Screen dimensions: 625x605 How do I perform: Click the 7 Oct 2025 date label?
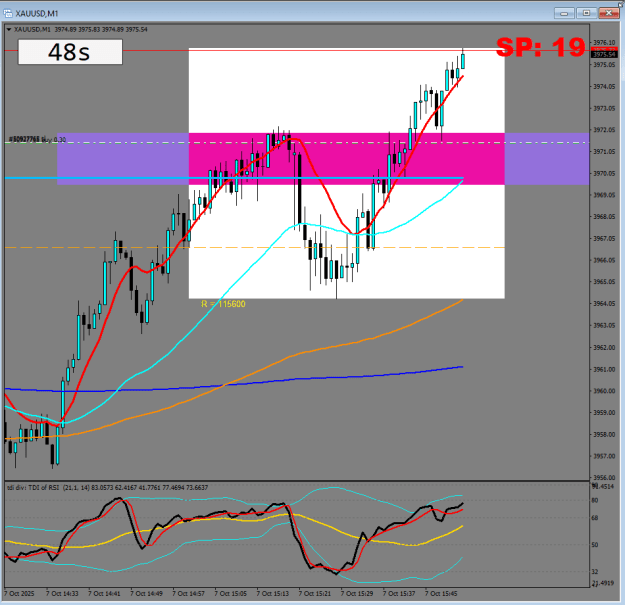[19, 593]
